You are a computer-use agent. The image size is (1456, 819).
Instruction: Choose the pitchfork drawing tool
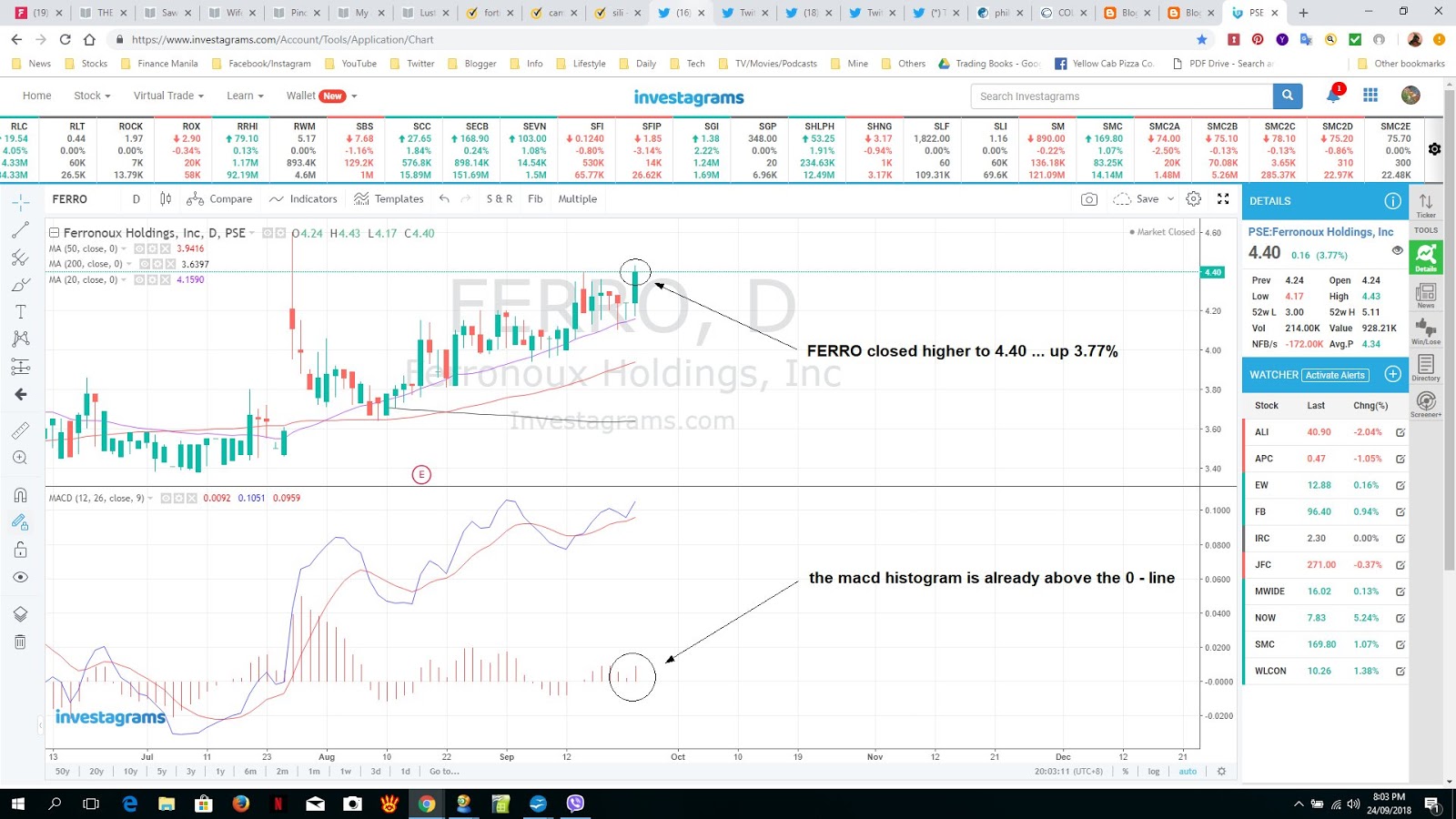tap(20, 258)
